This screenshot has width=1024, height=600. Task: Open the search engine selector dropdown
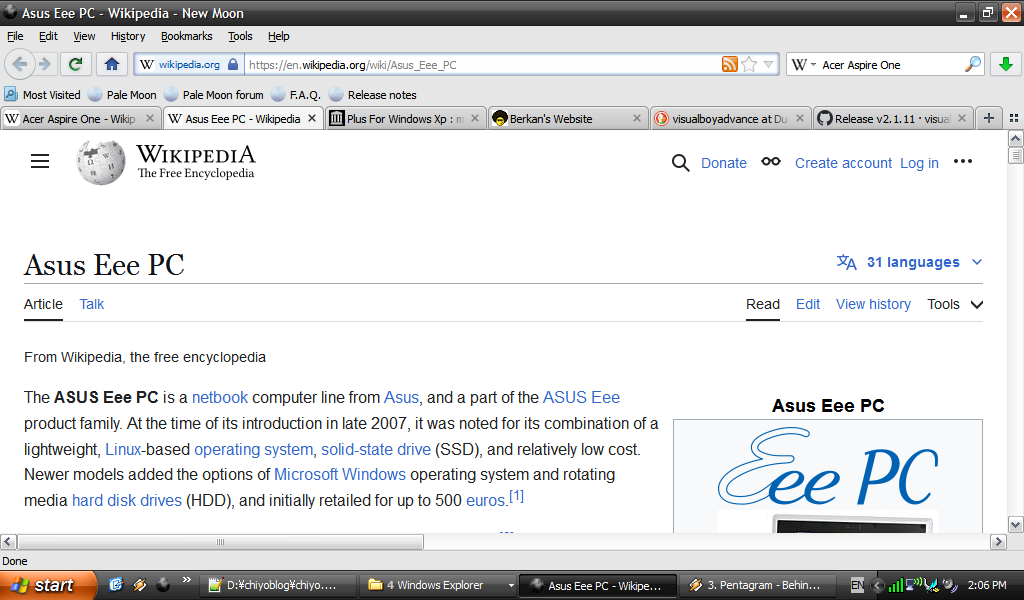pyautogui.click(x=803, y=64)
